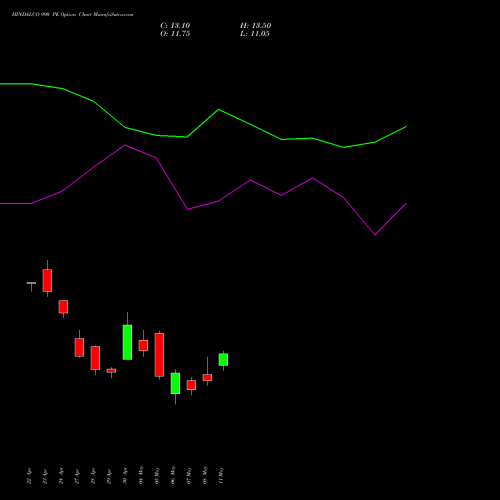Click the green candlestick for 06 May
500x500 pixels.
(175, 383)
